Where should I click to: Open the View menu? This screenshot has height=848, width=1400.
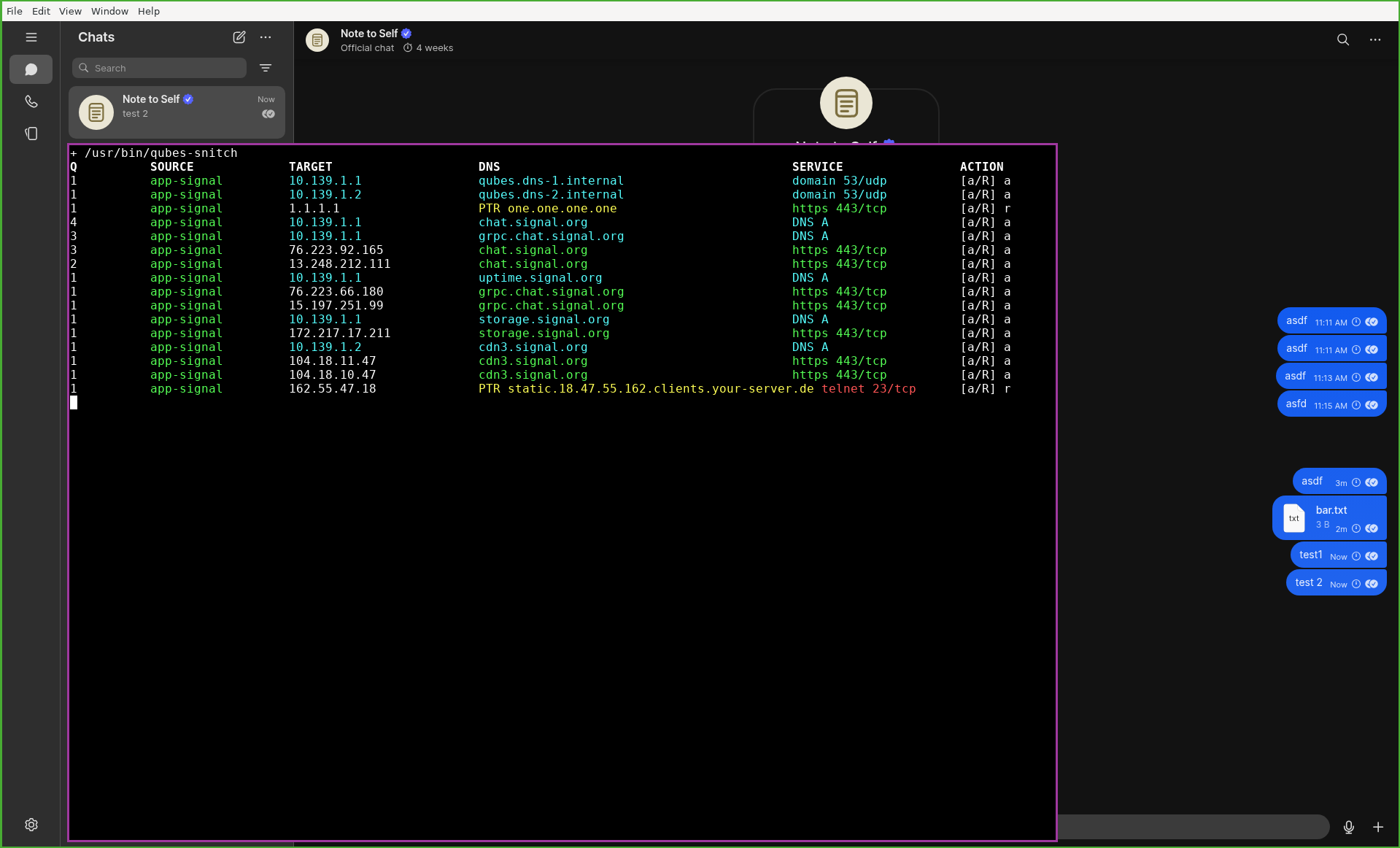70,11
